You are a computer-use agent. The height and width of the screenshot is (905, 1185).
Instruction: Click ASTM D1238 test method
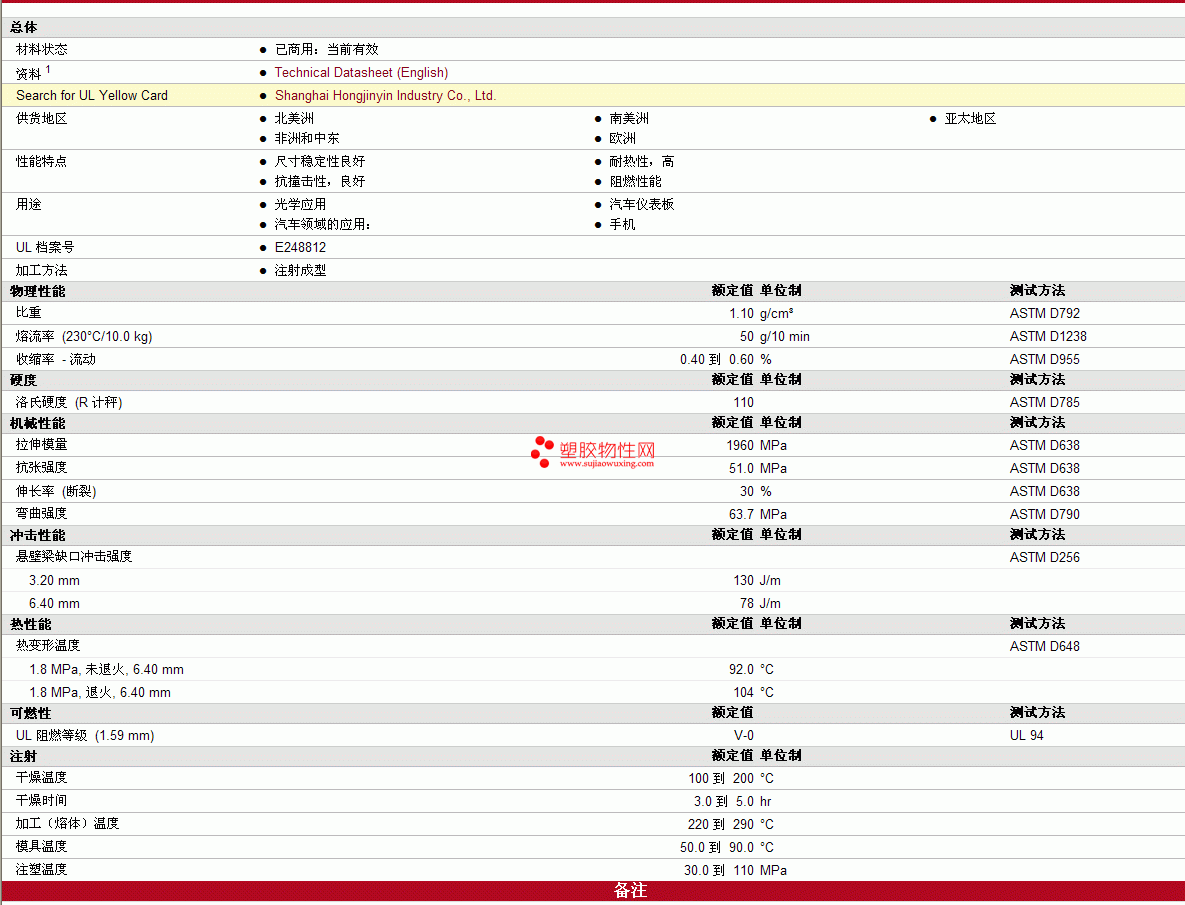(1048, 337)
